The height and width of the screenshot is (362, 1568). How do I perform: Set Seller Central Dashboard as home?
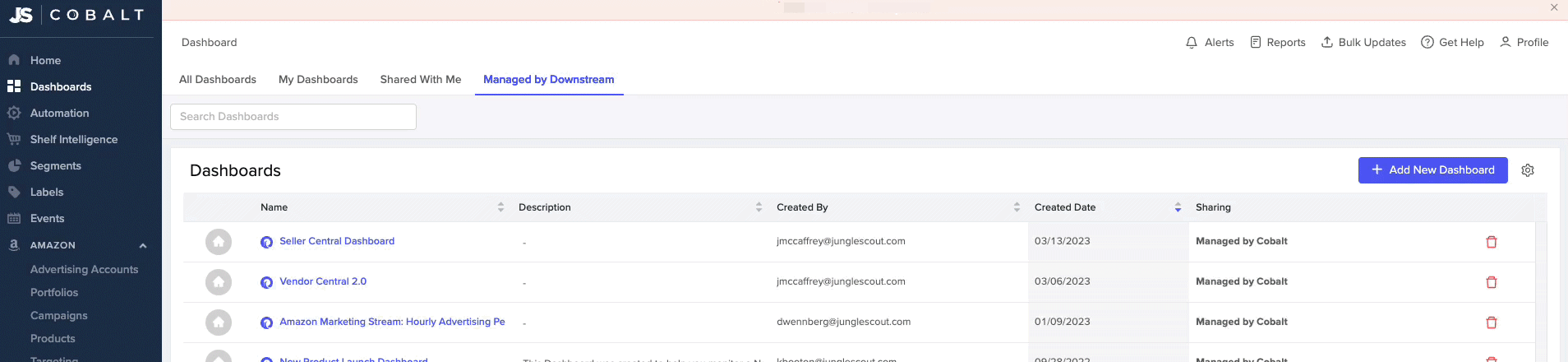coord(219,242)
